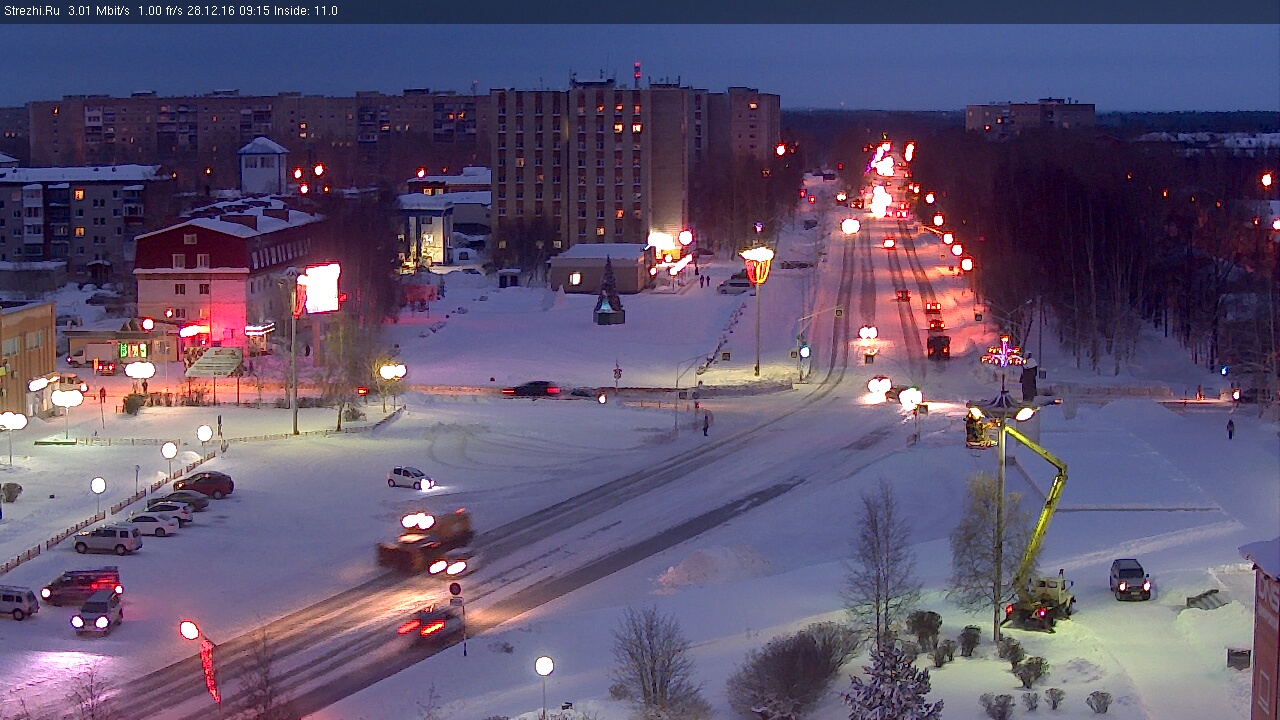Click the "1.00 fr/s" frame rate value
1280x720 pixels.
(x=160, y=11)
